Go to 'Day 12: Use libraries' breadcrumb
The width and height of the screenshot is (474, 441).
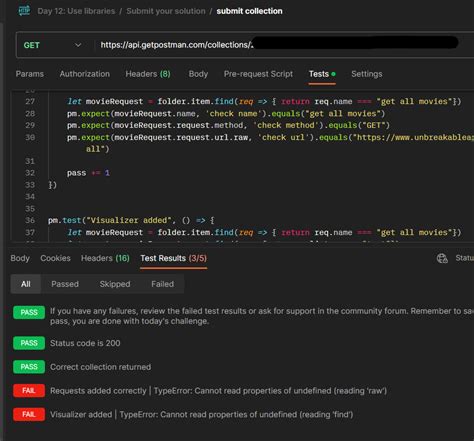coord(76,11)
